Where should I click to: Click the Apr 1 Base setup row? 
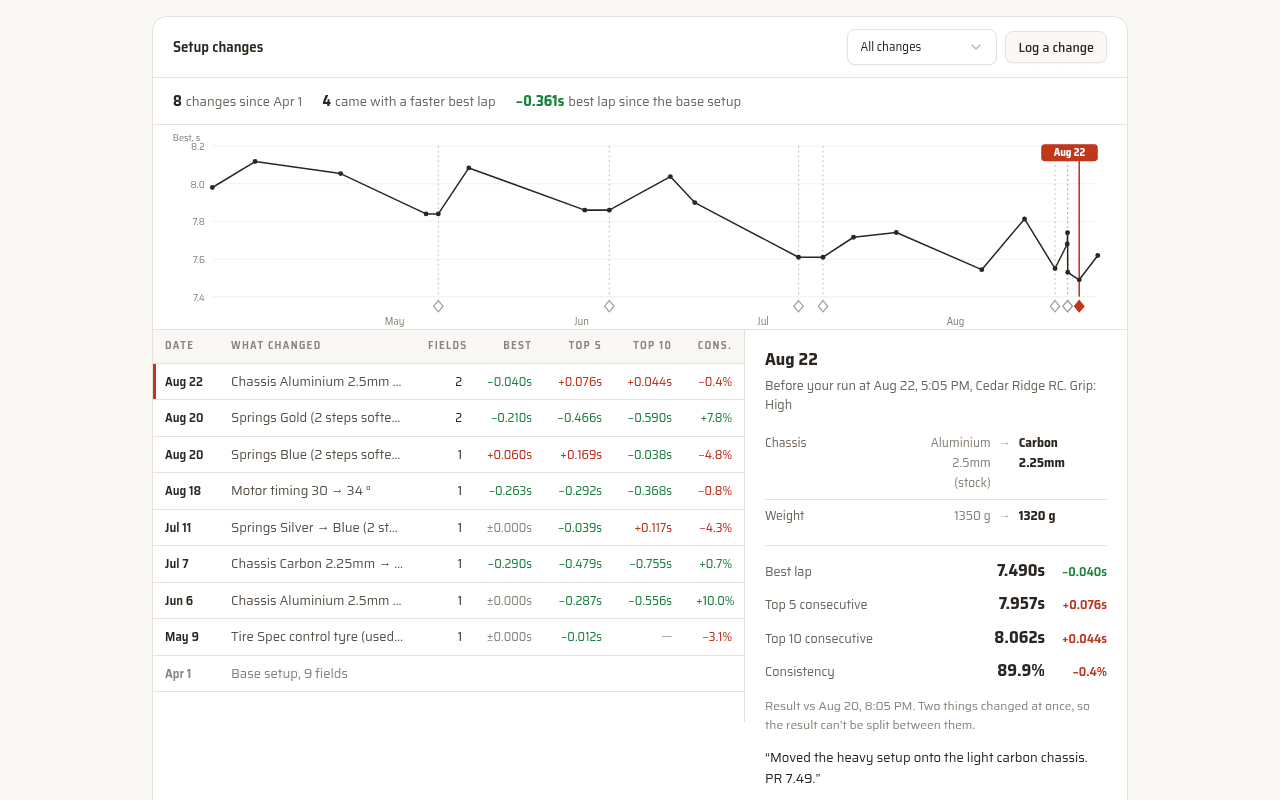449,674
